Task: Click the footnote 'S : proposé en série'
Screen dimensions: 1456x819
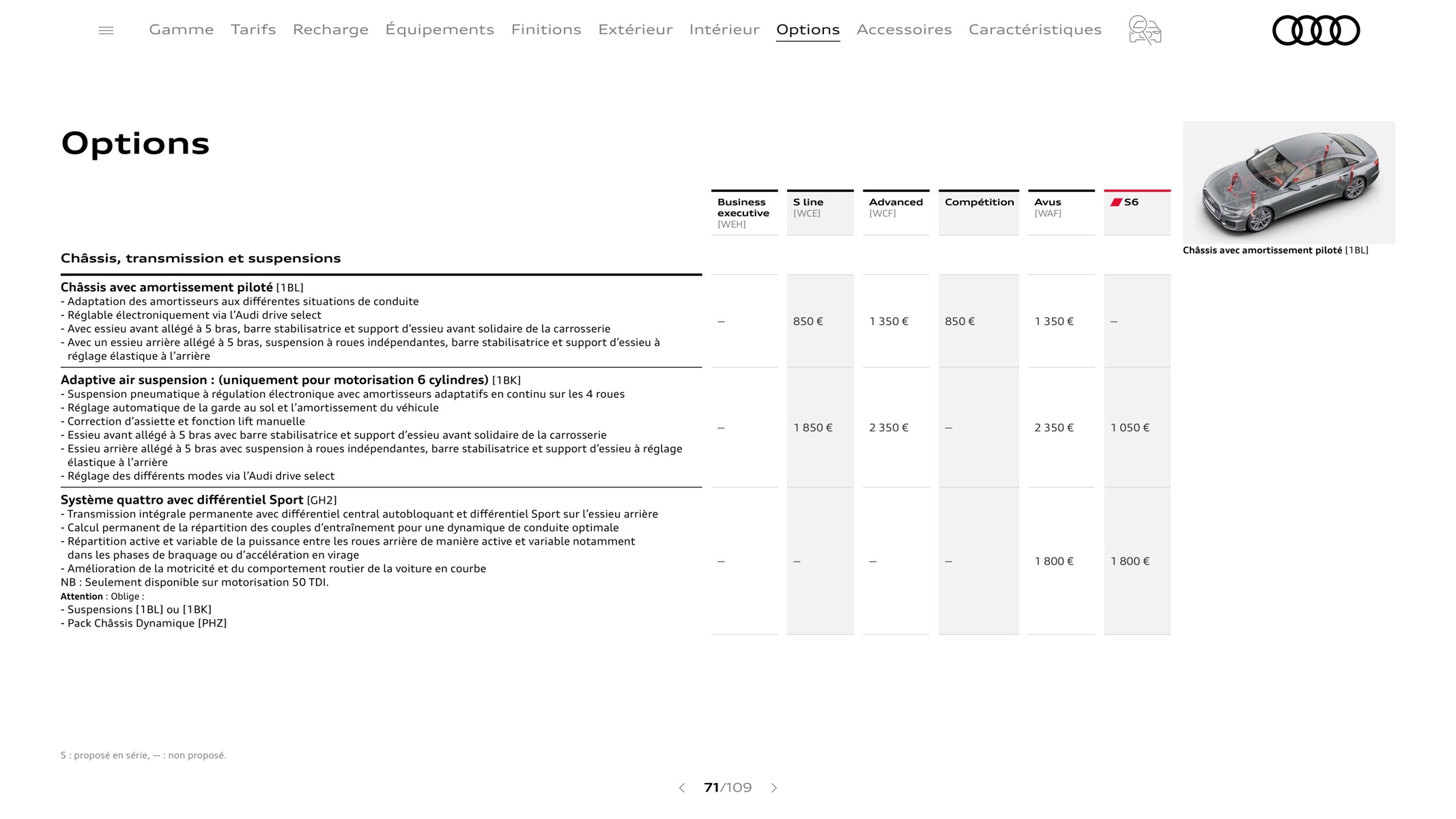Action: click(x=104, y=756)
